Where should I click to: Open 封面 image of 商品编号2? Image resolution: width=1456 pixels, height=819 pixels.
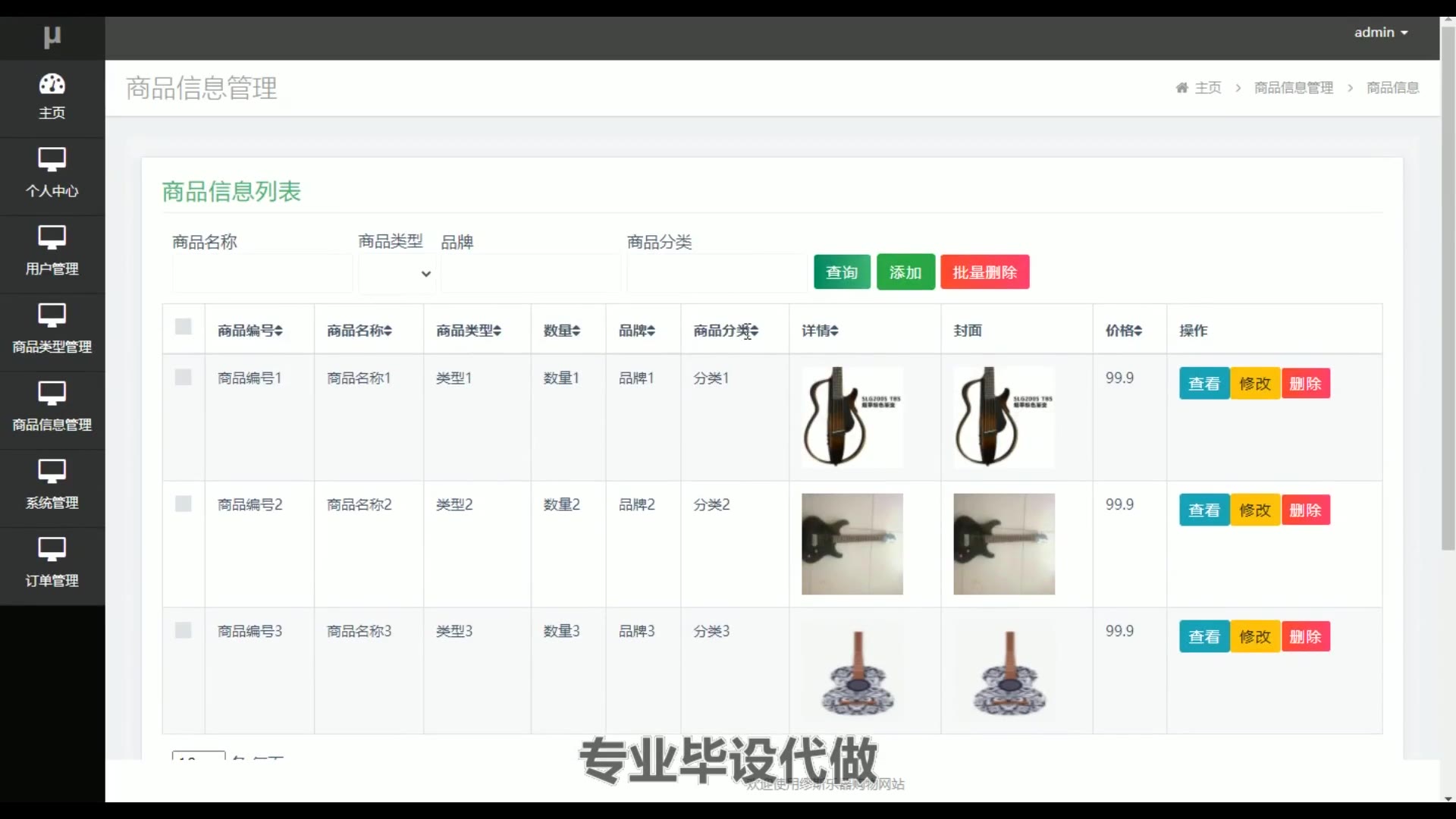coord(1004,544)
